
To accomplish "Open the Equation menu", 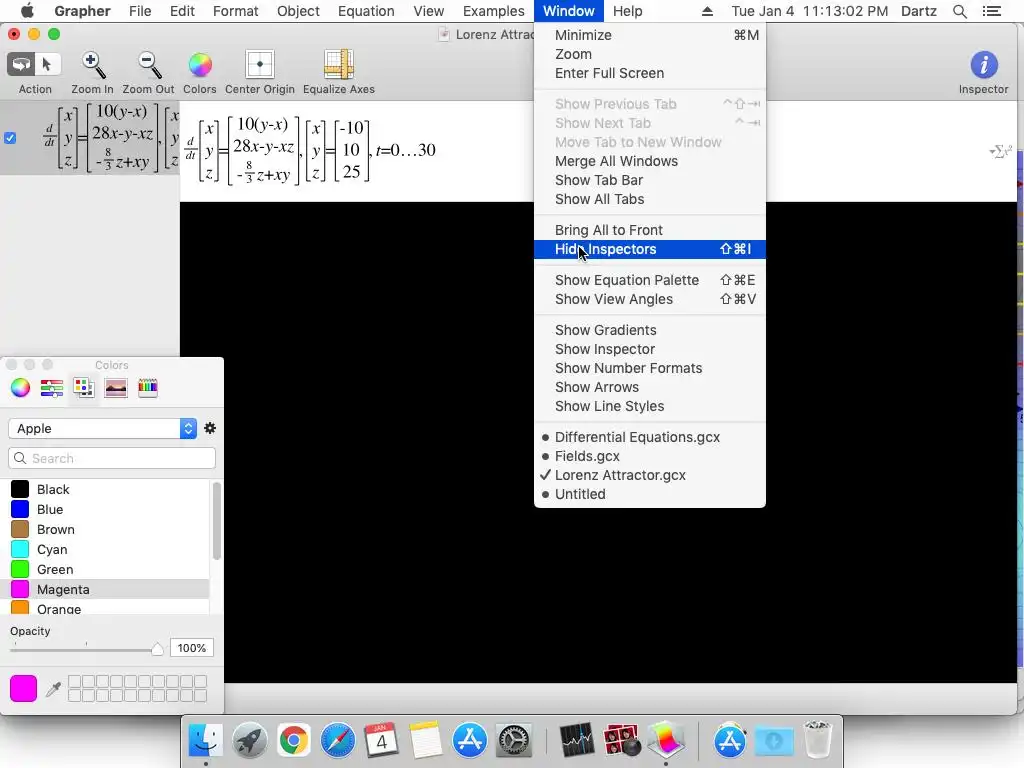I will (x=366, y=11).
